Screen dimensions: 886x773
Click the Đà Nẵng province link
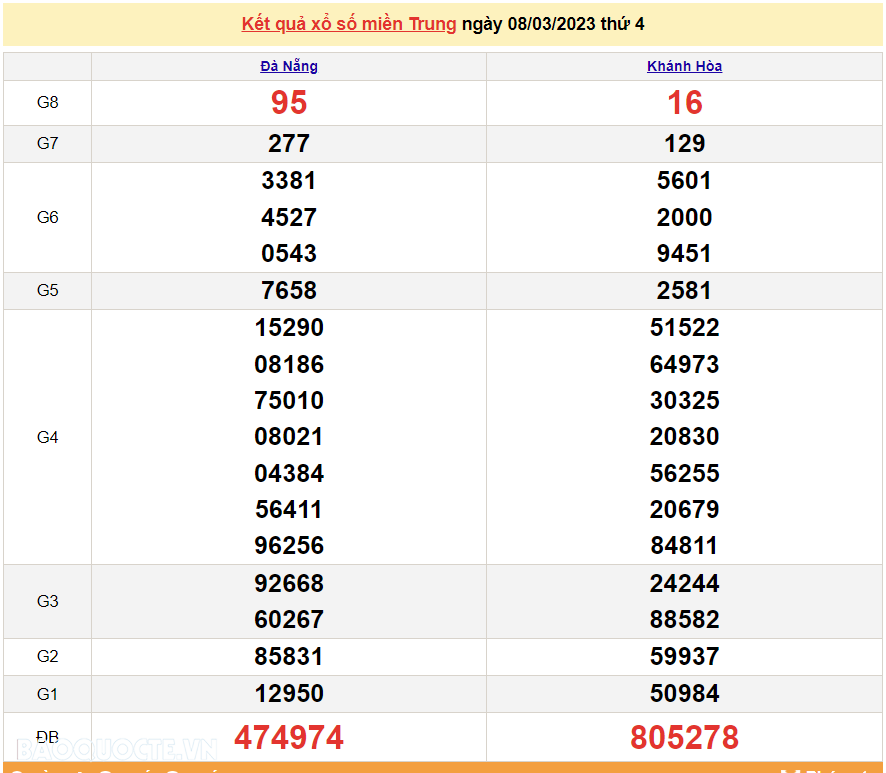289,67
